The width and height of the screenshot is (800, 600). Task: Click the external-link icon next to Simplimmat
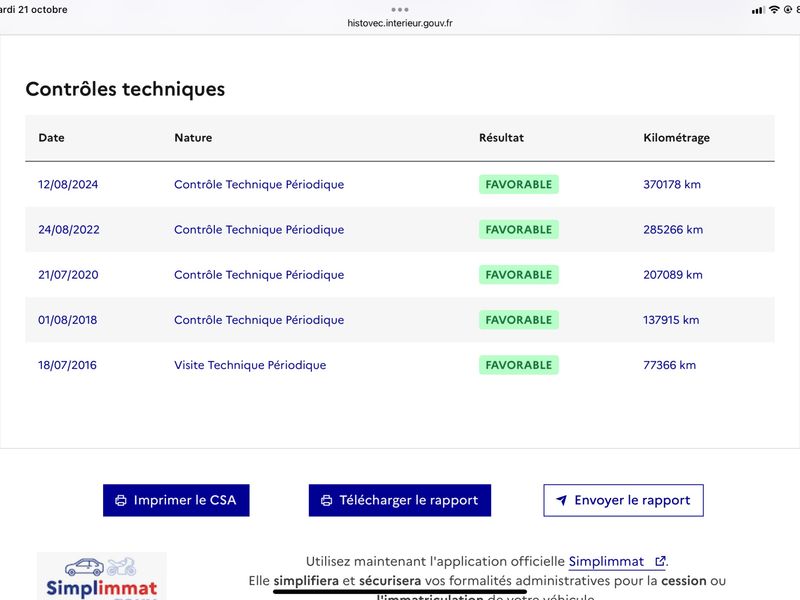pyautogui.click(x=660, y=561)
